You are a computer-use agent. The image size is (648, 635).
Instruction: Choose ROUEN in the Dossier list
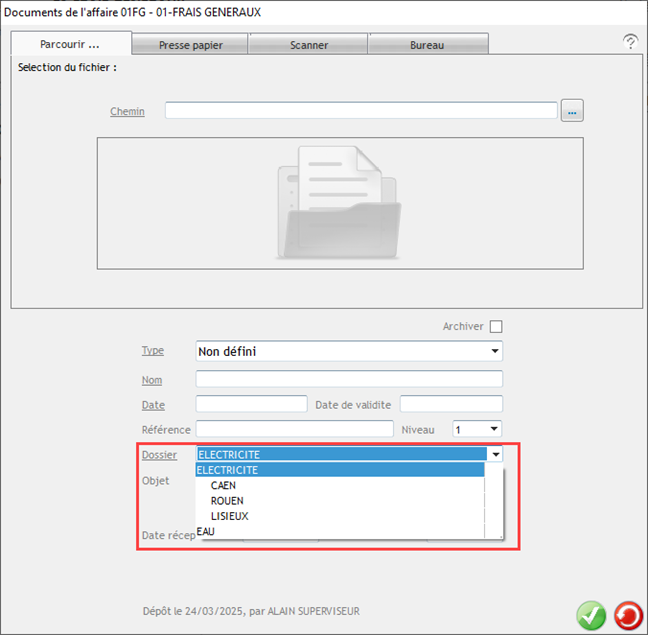tap(227, 501)
